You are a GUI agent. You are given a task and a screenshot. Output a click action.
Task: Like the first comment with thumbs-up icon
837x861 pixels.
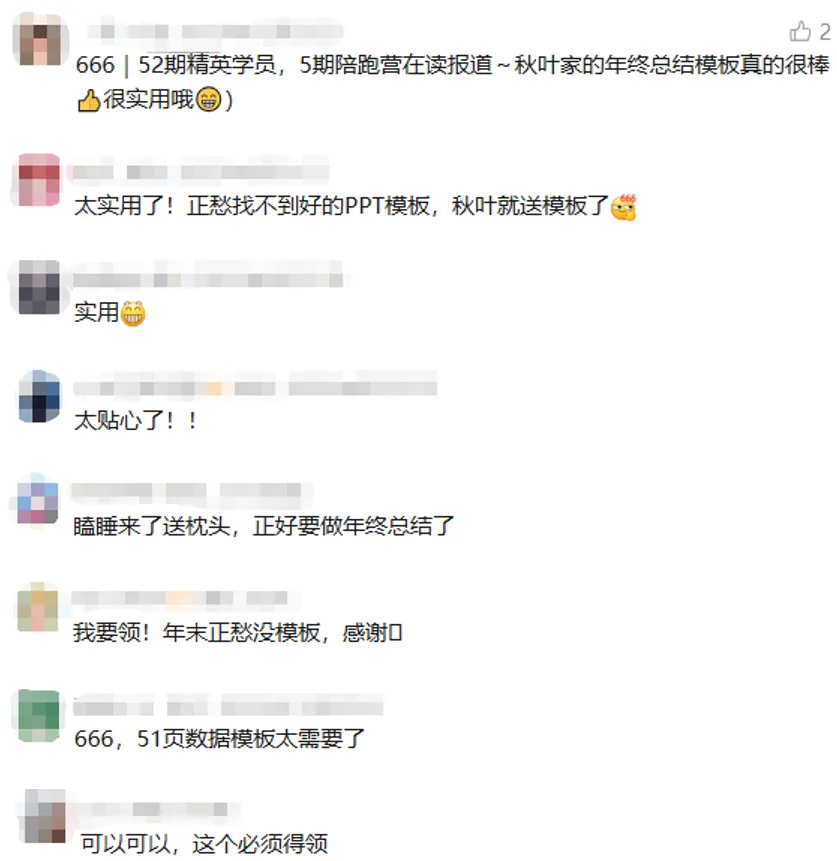800,31
